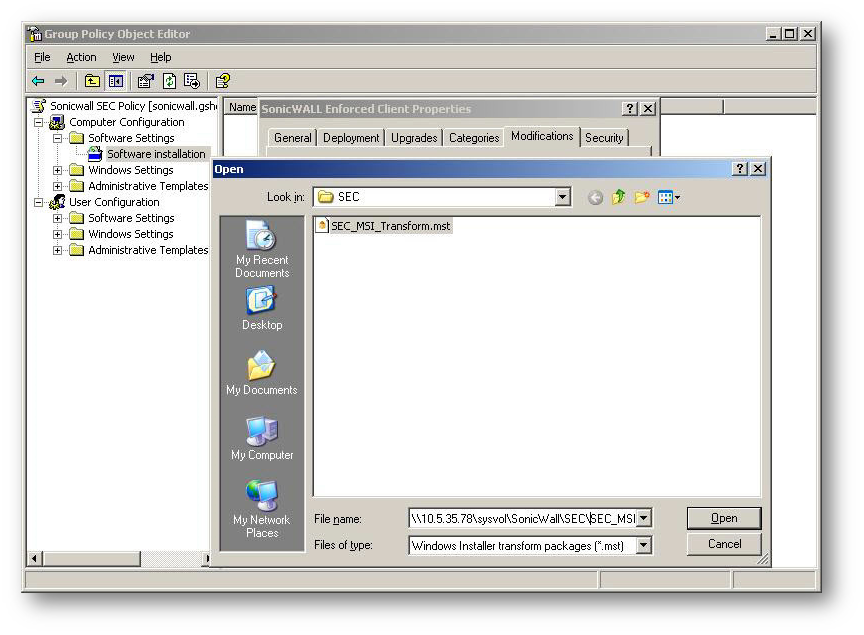Open the Files of type dropdown
The image size is (864, 635).
pos(643,546)
